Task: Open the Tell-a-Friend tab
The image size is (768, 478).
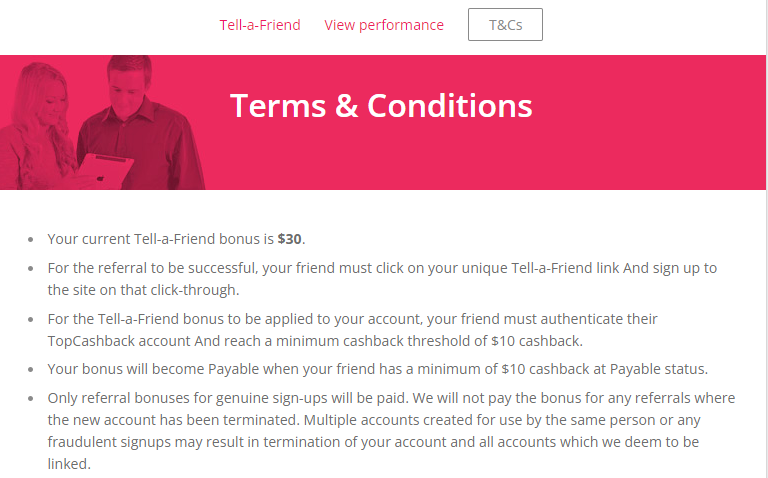Action: click(x=260, y=25)
